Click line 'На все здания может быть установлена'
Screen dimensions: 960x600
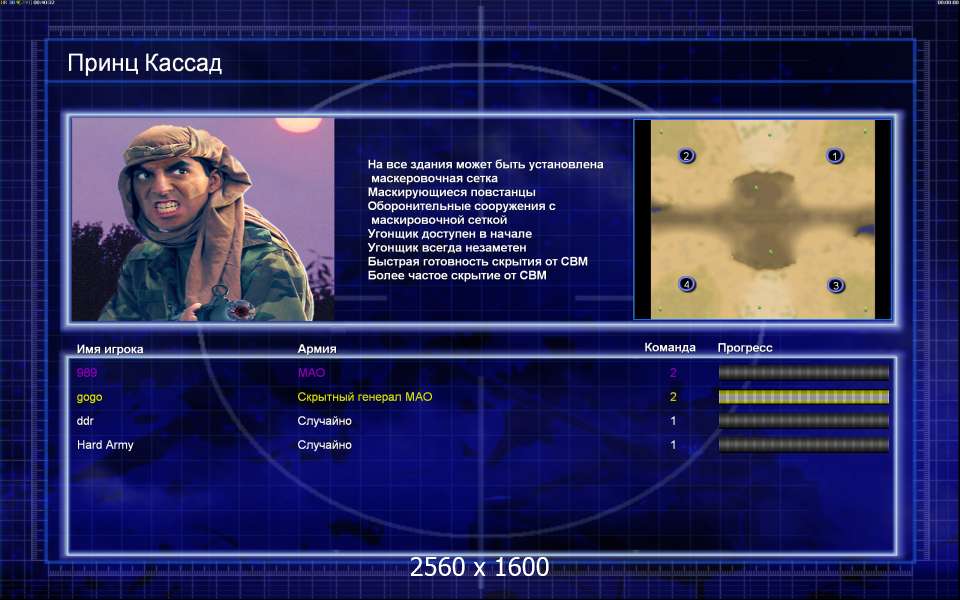(486, 164)
